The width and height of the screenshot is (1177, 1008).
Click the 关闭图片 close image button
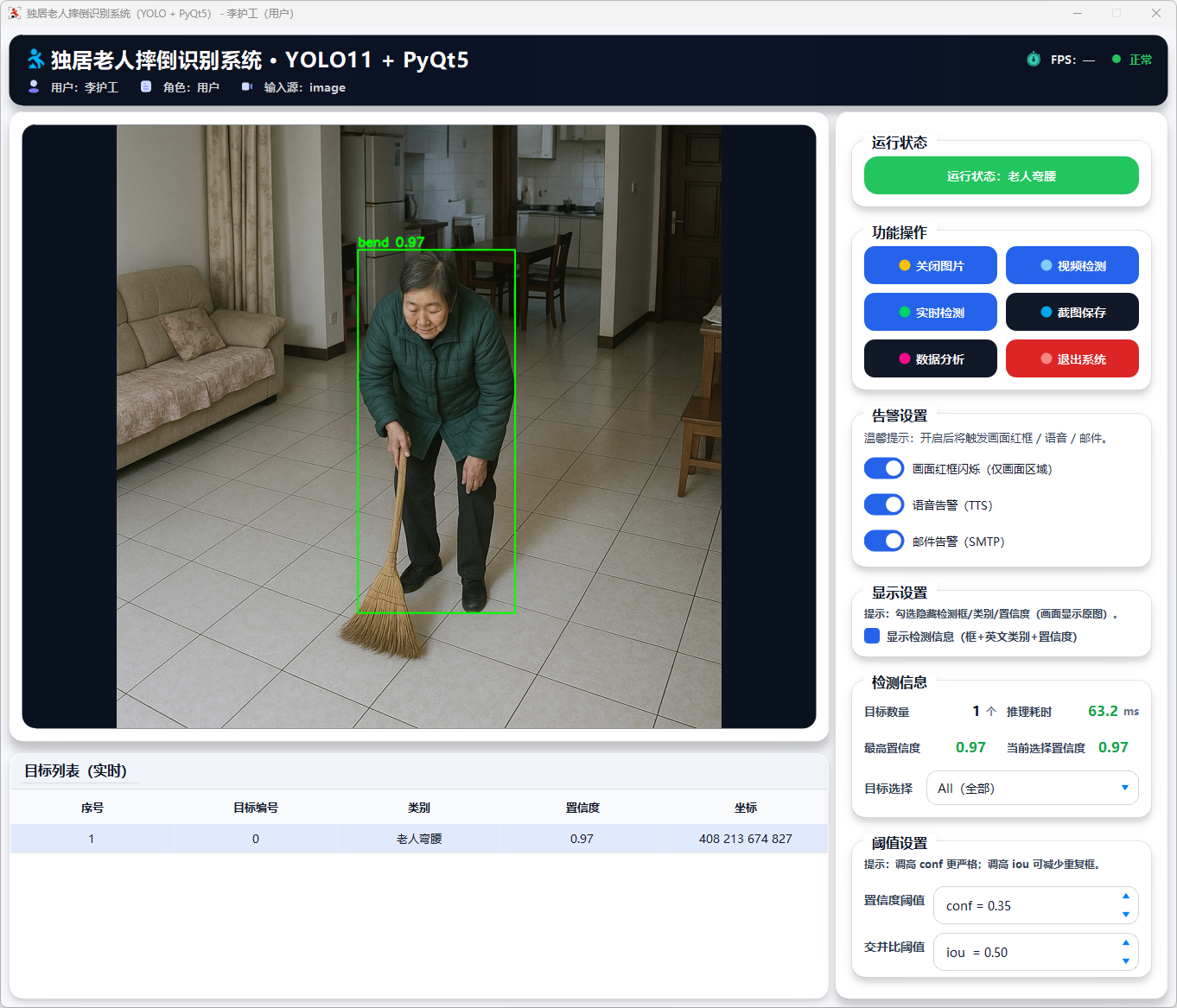pos(930,265)
